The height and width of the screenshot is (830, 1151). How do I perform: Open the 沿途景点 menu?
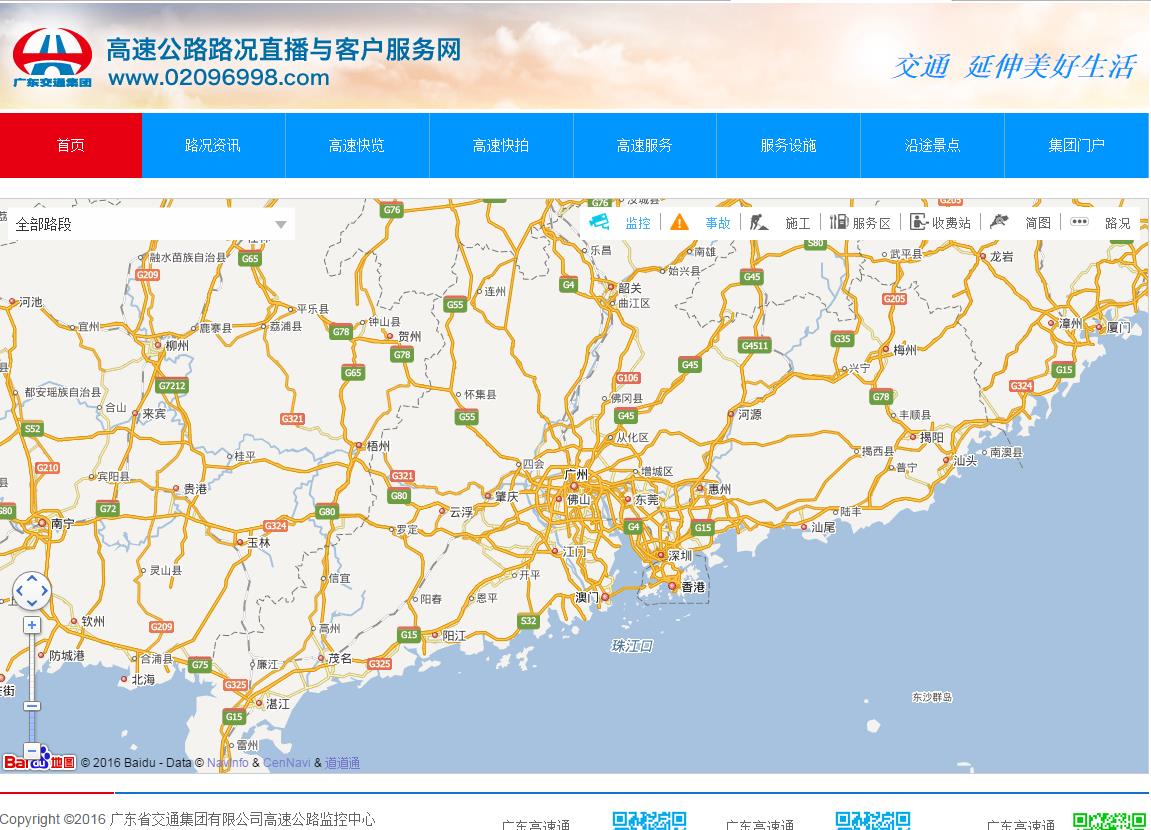click(932, 145)
